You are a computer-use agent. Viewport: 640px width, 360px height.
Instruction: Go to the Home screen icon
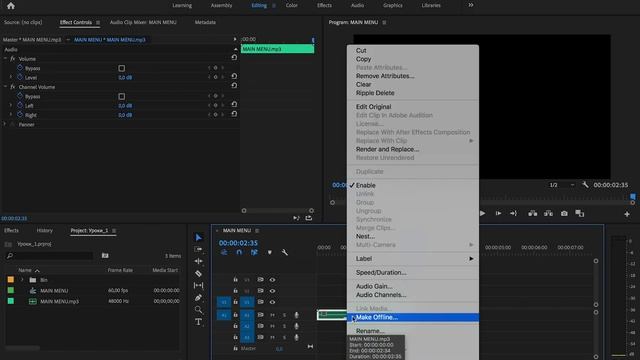[x=11, y=6]
